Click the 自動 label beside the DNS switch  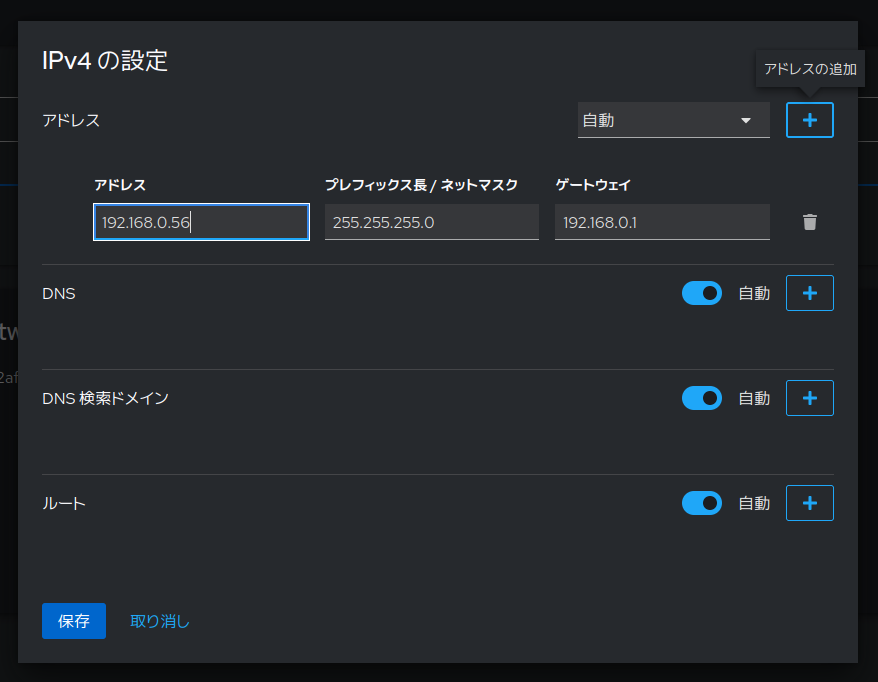(754, 293)
